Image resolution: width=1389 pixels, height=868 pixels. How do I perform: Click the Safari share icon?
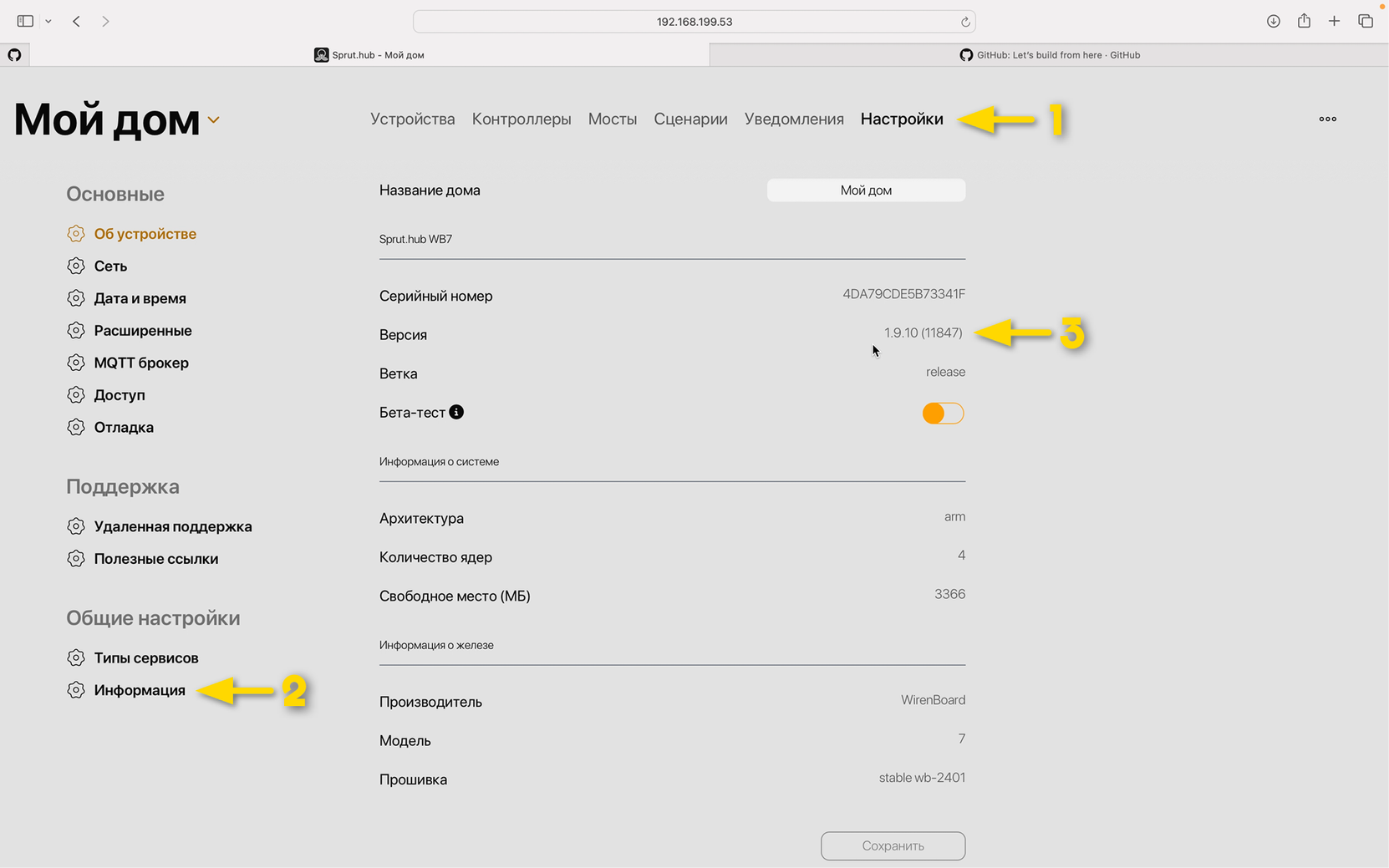(1304, 22)
